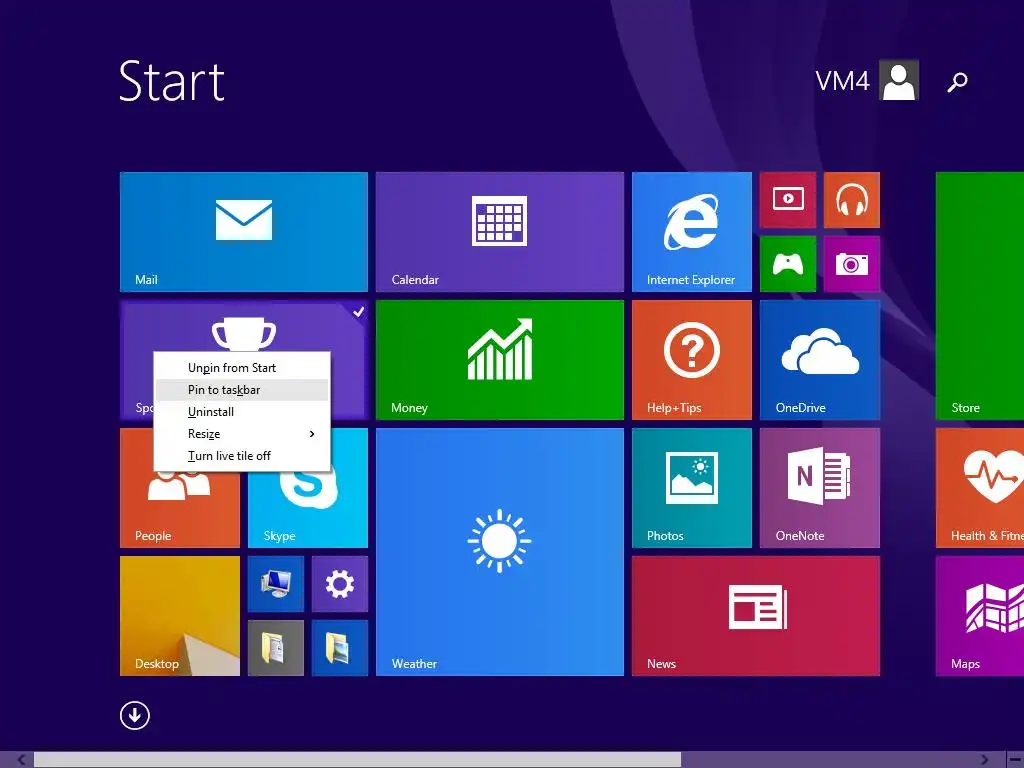
Task: Open the News tile
Action: [x=756, y=616]
